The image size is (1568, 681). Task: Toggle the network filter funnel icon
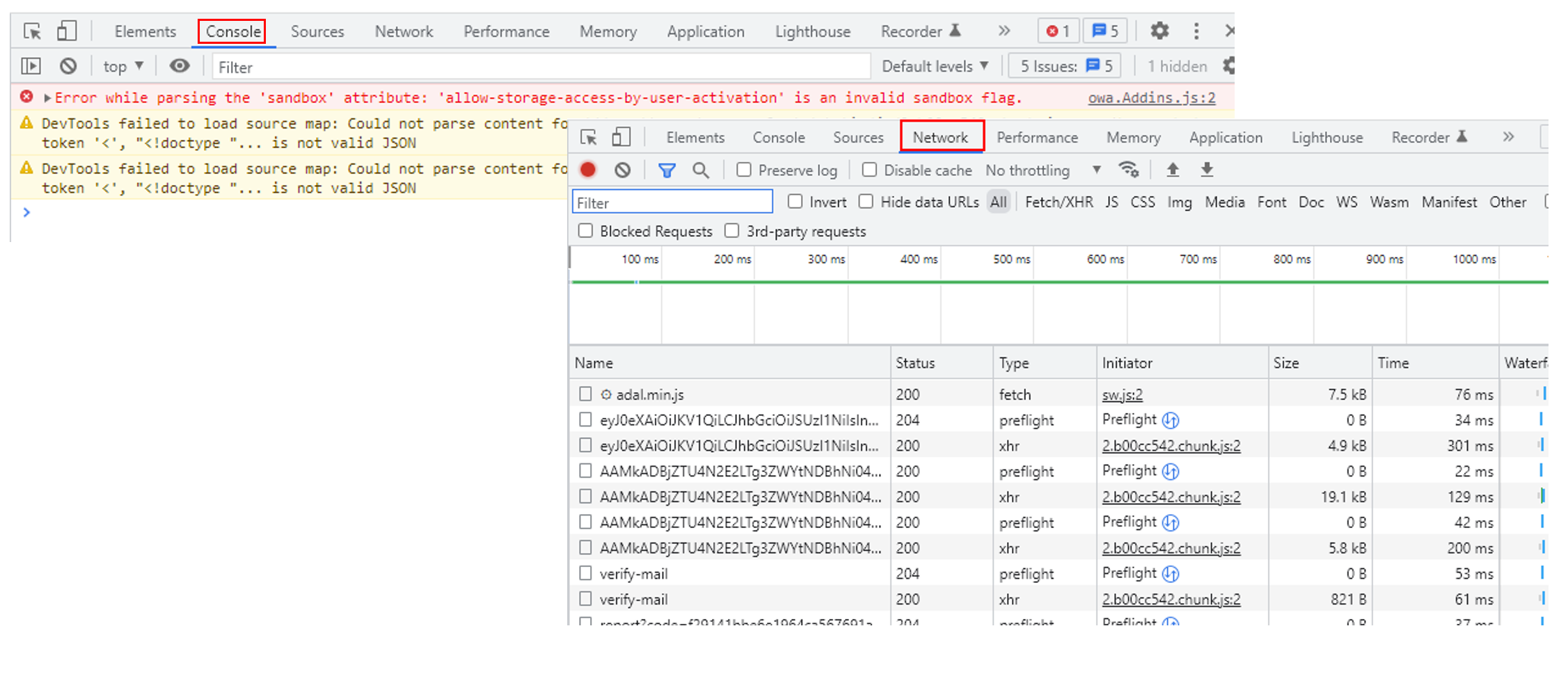click(x=667, y=170)
